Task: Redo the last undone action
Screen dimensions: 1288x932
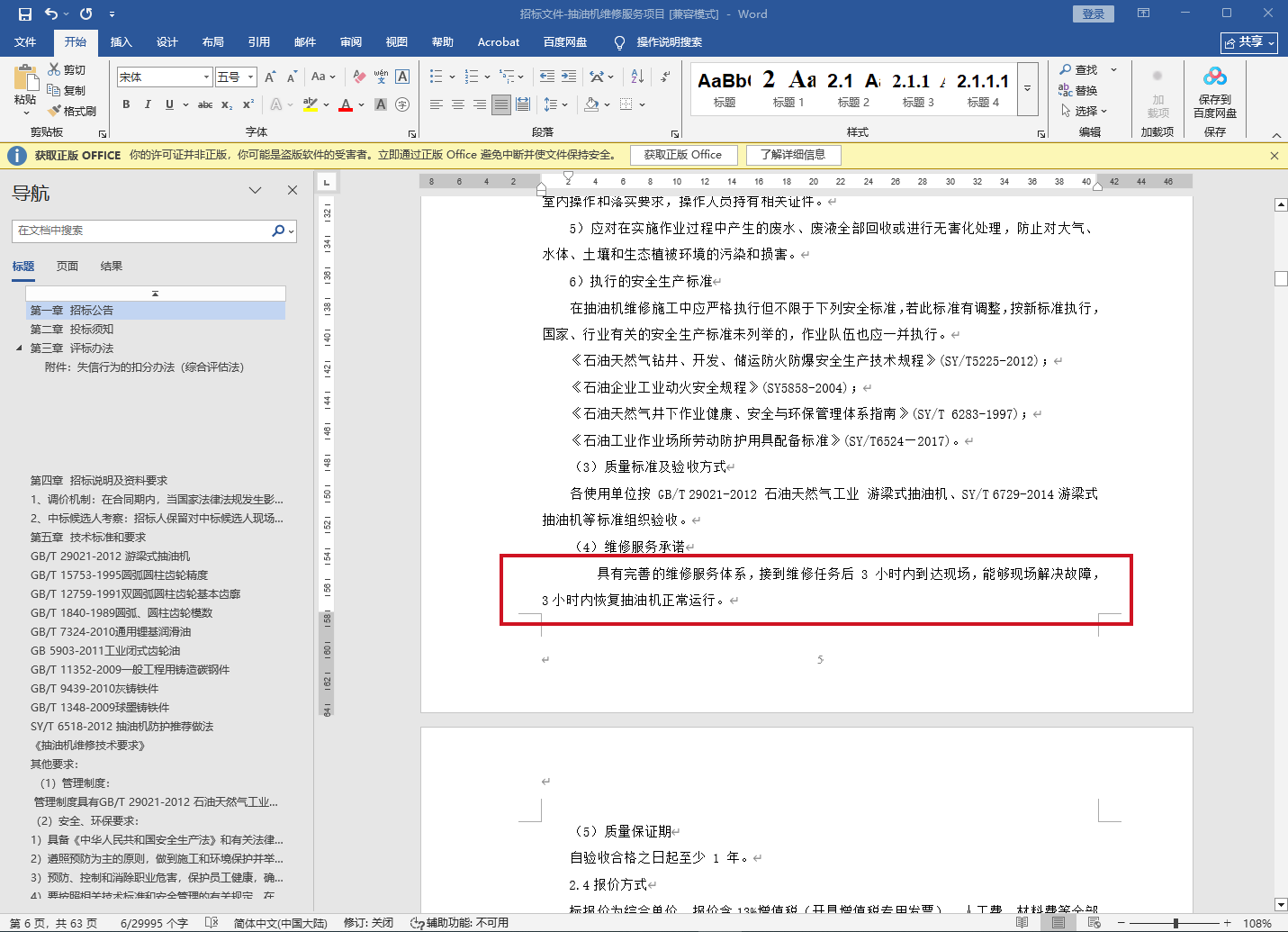Action: (86, 14)
